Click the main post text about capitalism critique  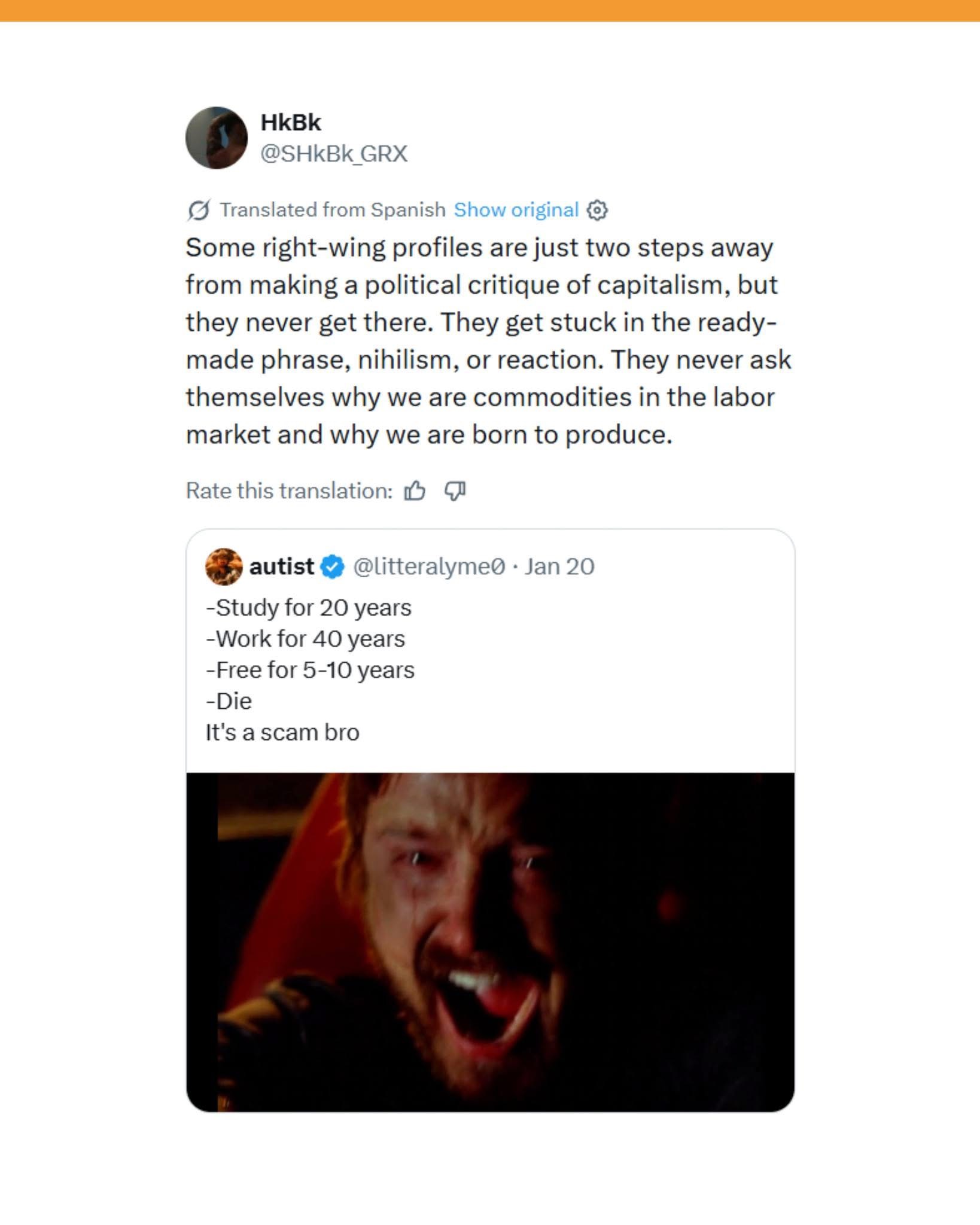tap(488, 341)
